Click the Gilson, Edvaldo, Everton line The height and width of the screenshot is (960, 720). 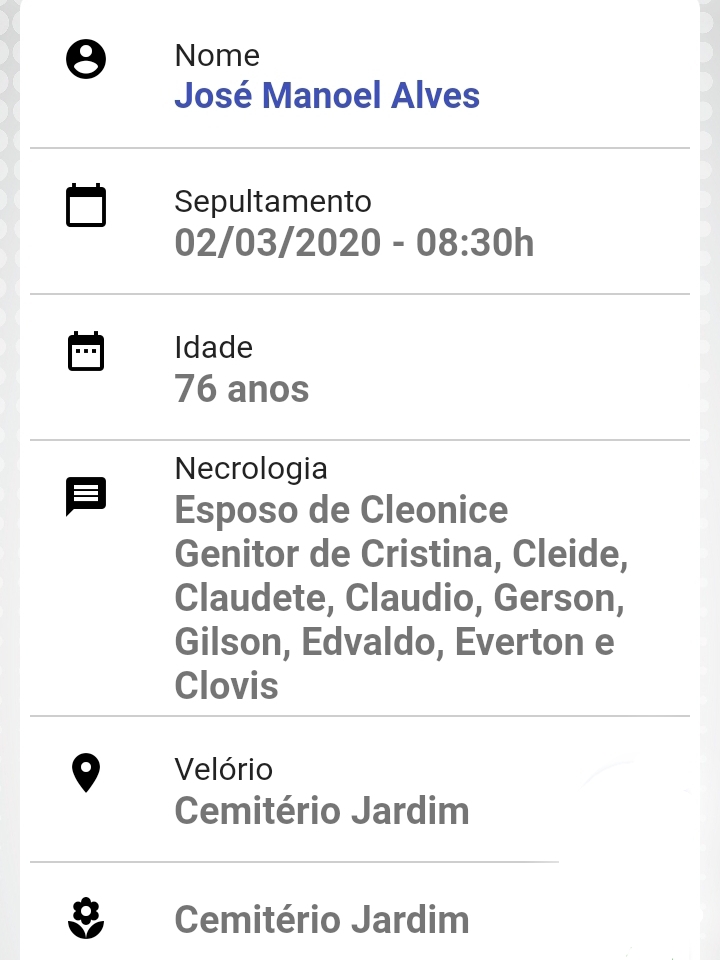(394, 642)
